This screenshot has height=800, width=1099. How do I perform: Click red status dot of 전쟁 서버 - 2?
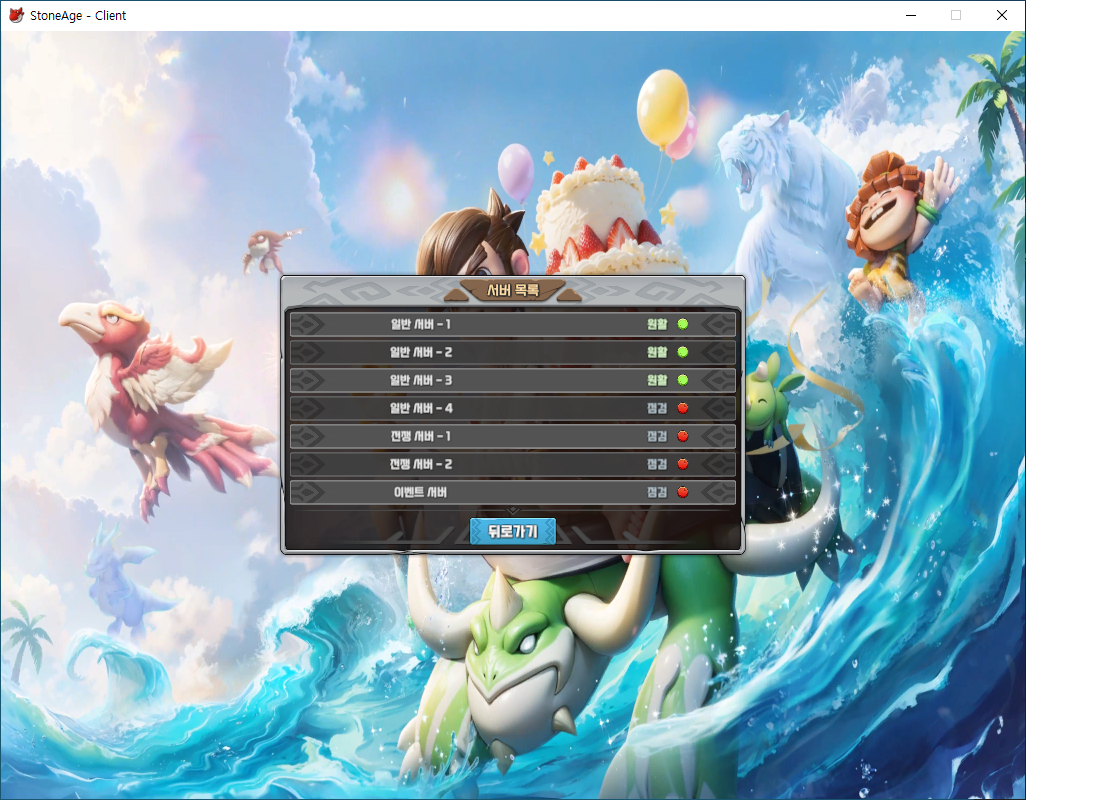[x=683, y=464]
